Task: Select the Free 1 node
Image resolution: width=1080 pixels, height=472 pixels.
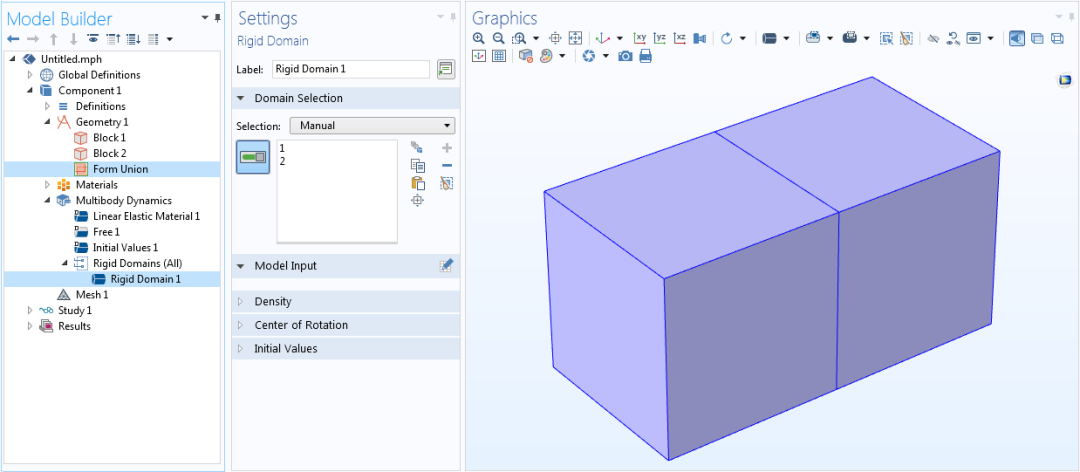Action: point(106,232)
